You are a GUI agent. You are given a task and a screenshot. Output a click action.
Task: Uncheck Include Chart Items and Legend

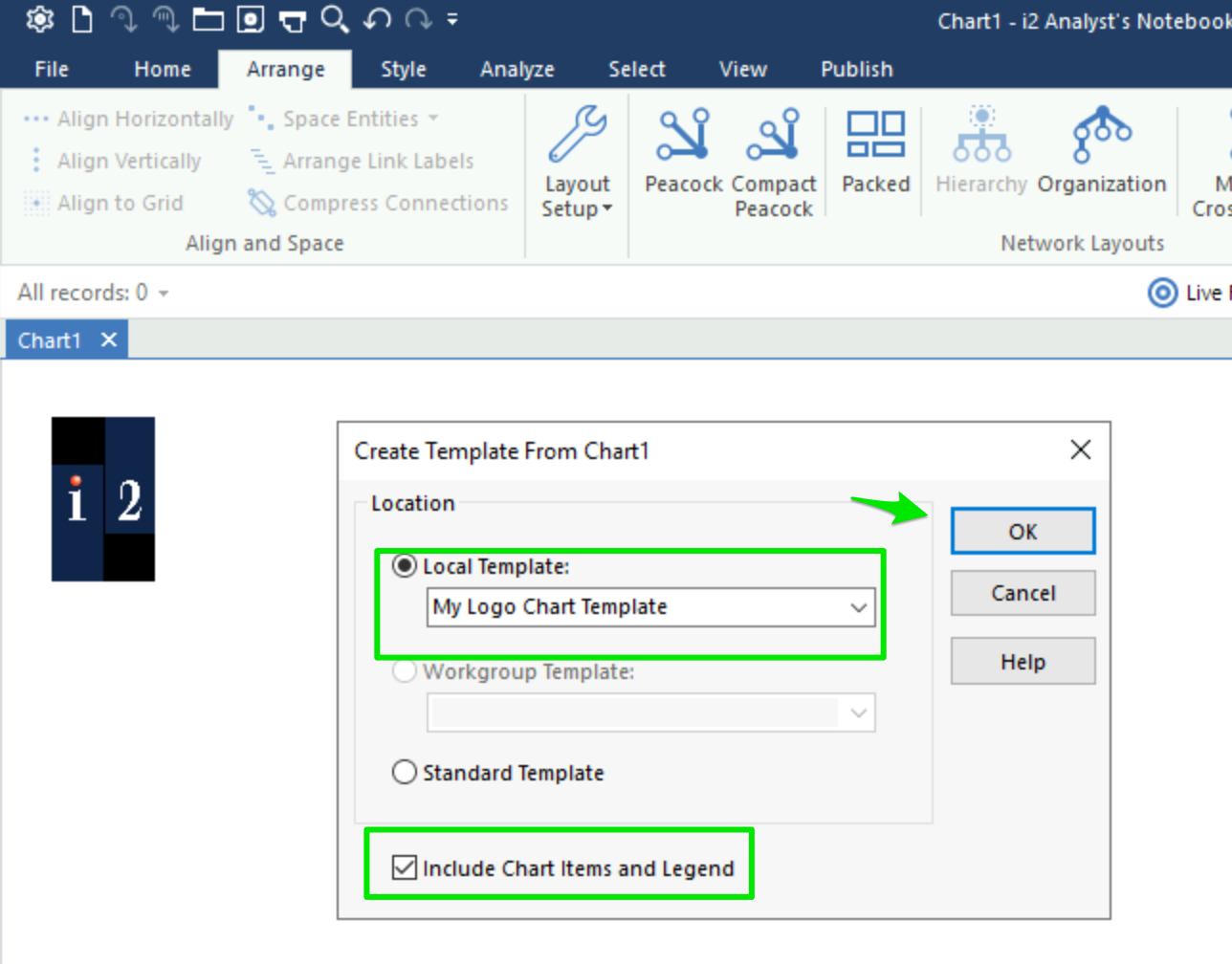tap(405, 867)
